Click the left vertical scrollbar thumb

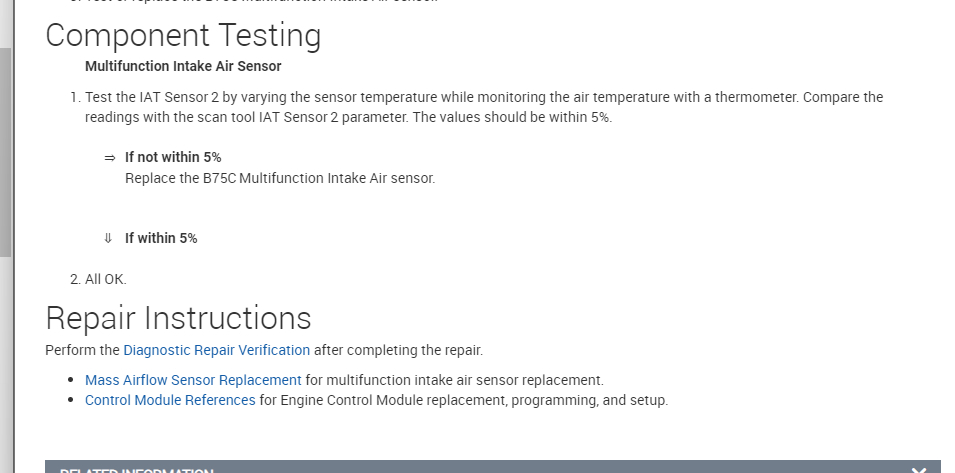tap(5, 150)
